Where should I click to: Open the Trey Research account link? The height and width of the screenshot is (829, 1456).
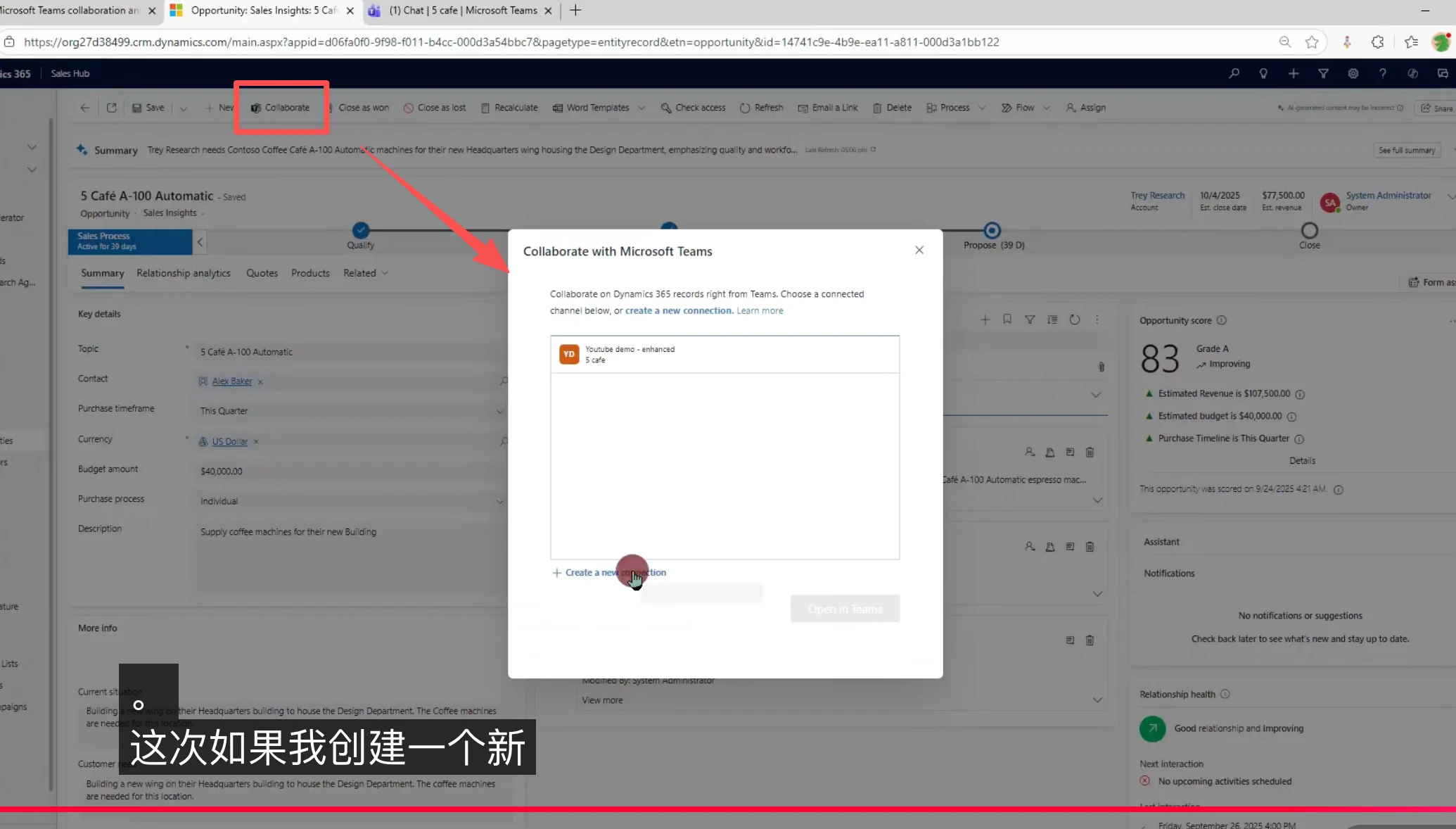point(1158,195)
